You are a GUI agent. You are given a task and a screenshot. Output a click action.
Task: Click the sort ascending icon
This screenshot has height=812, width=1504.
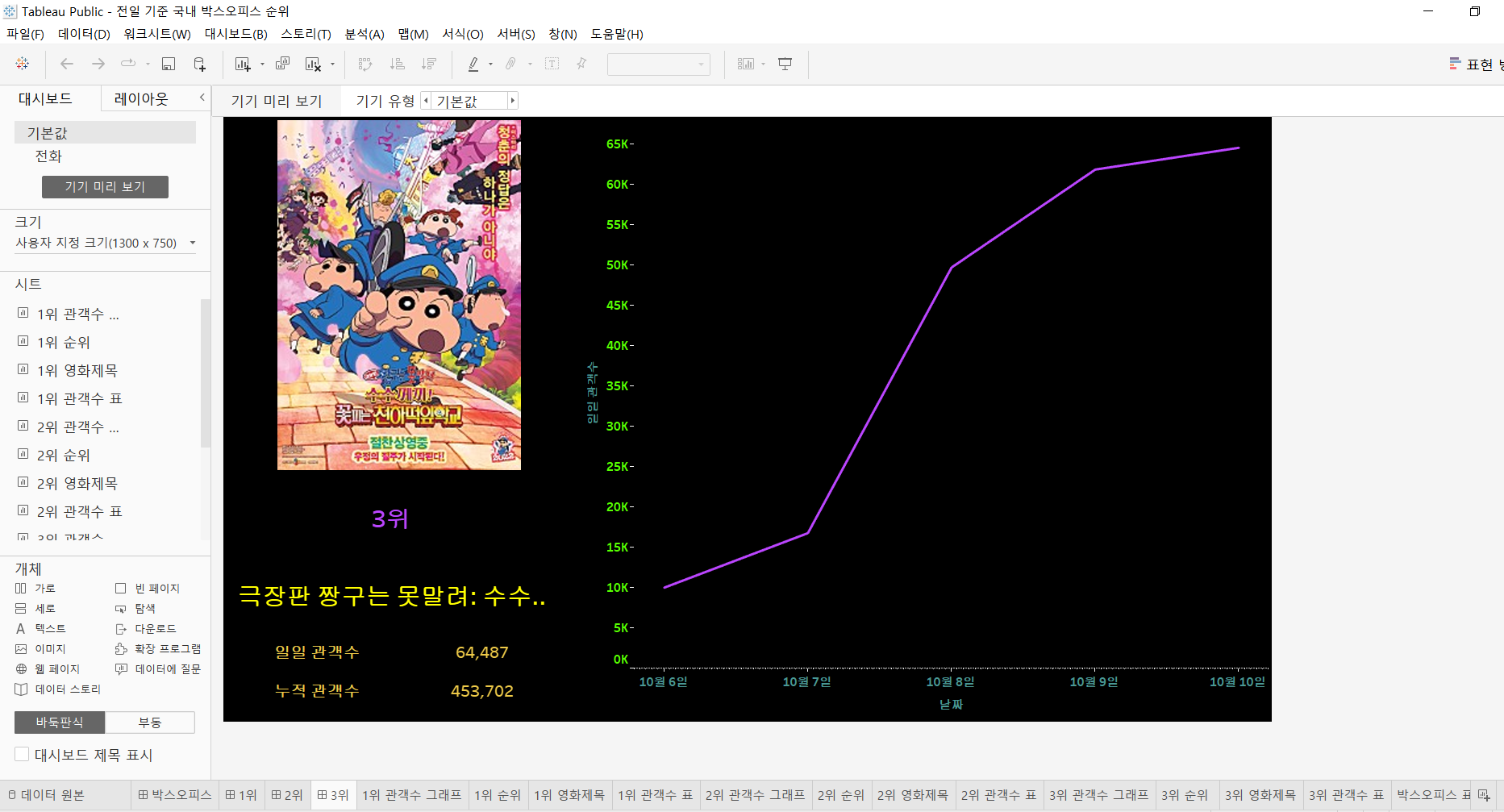[397, 64]
